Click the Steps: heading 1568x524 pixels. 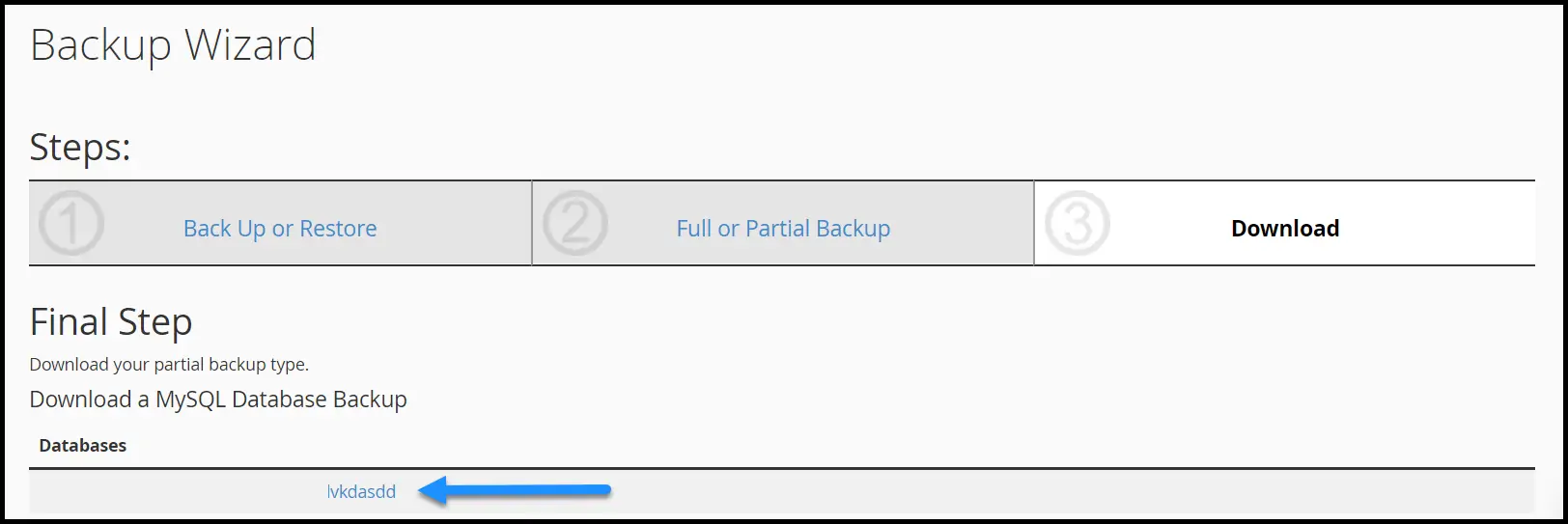point(80,148)
